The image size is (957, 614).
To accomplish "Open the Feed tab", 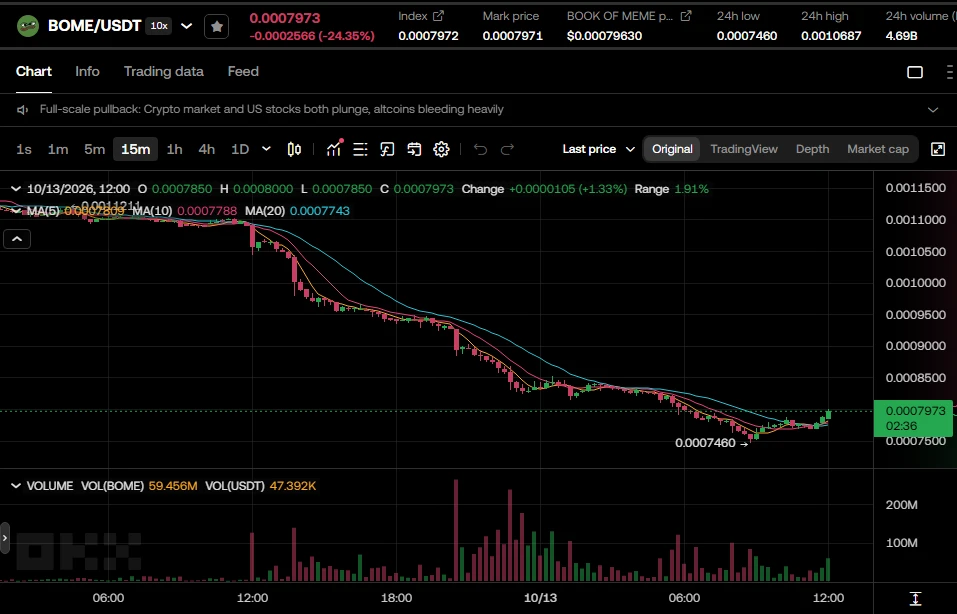I will 243,71.
